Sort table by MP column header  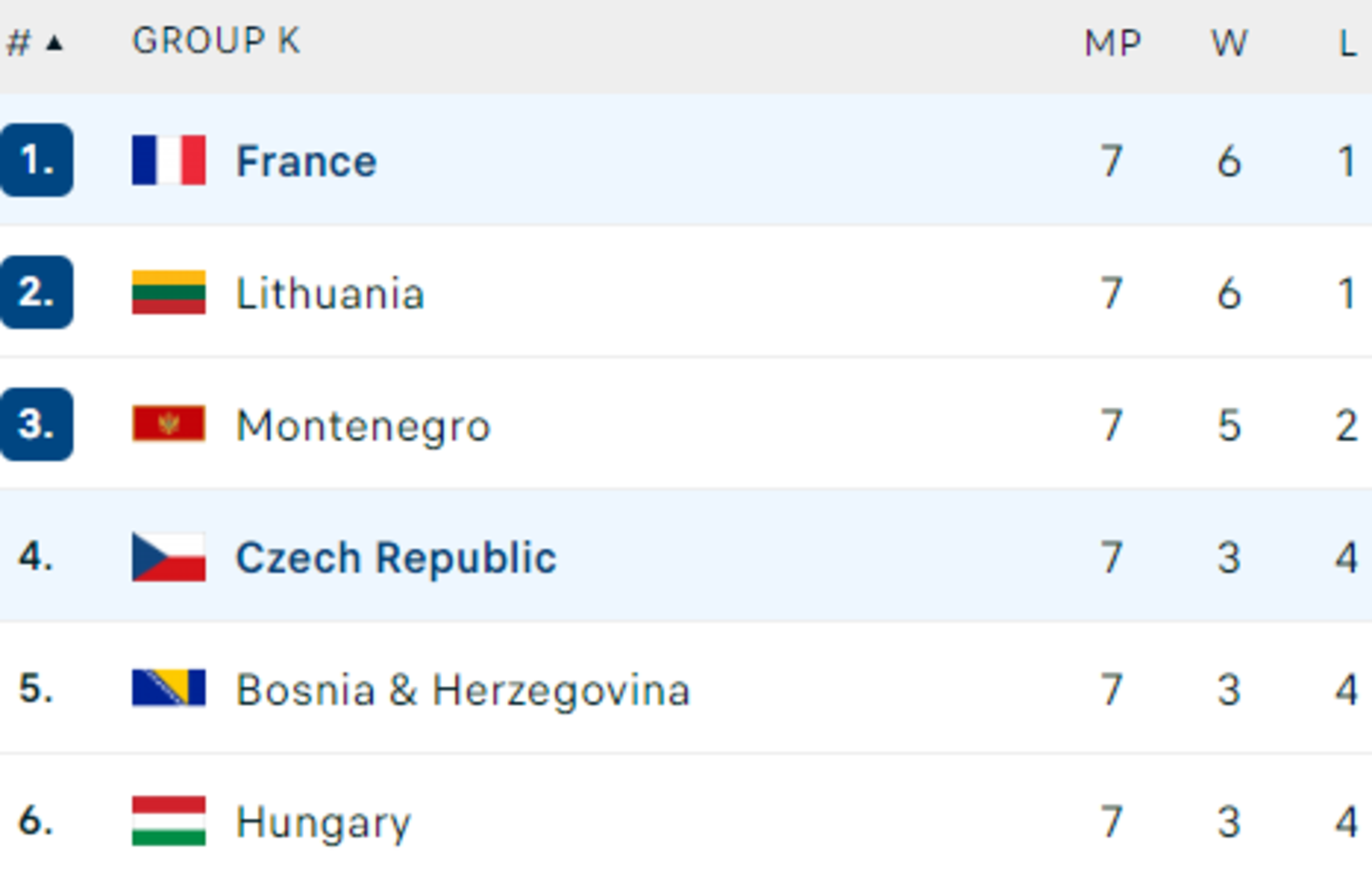[1113, 43]
